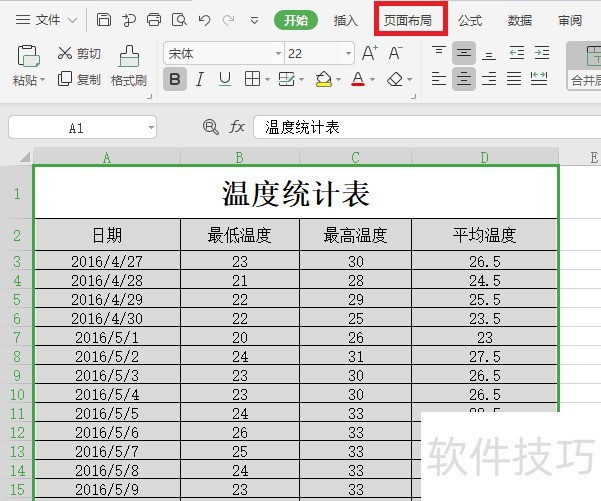
Task: Expand the 粘贴 dropdown arrow
Action: (x=43, y=80)
